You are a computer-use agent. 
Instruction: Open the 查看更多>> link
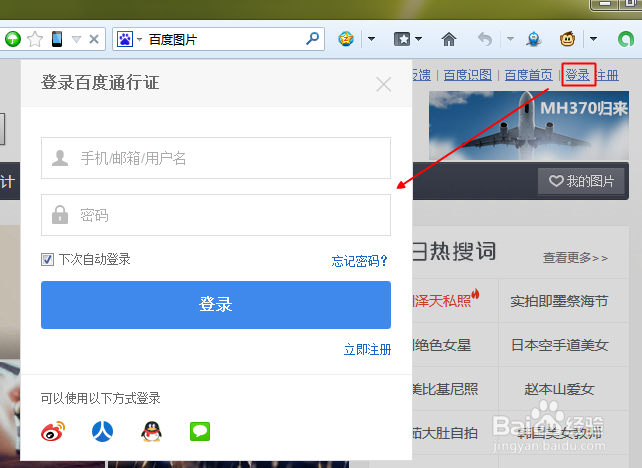pyautogui.click(x=575, y=258)
